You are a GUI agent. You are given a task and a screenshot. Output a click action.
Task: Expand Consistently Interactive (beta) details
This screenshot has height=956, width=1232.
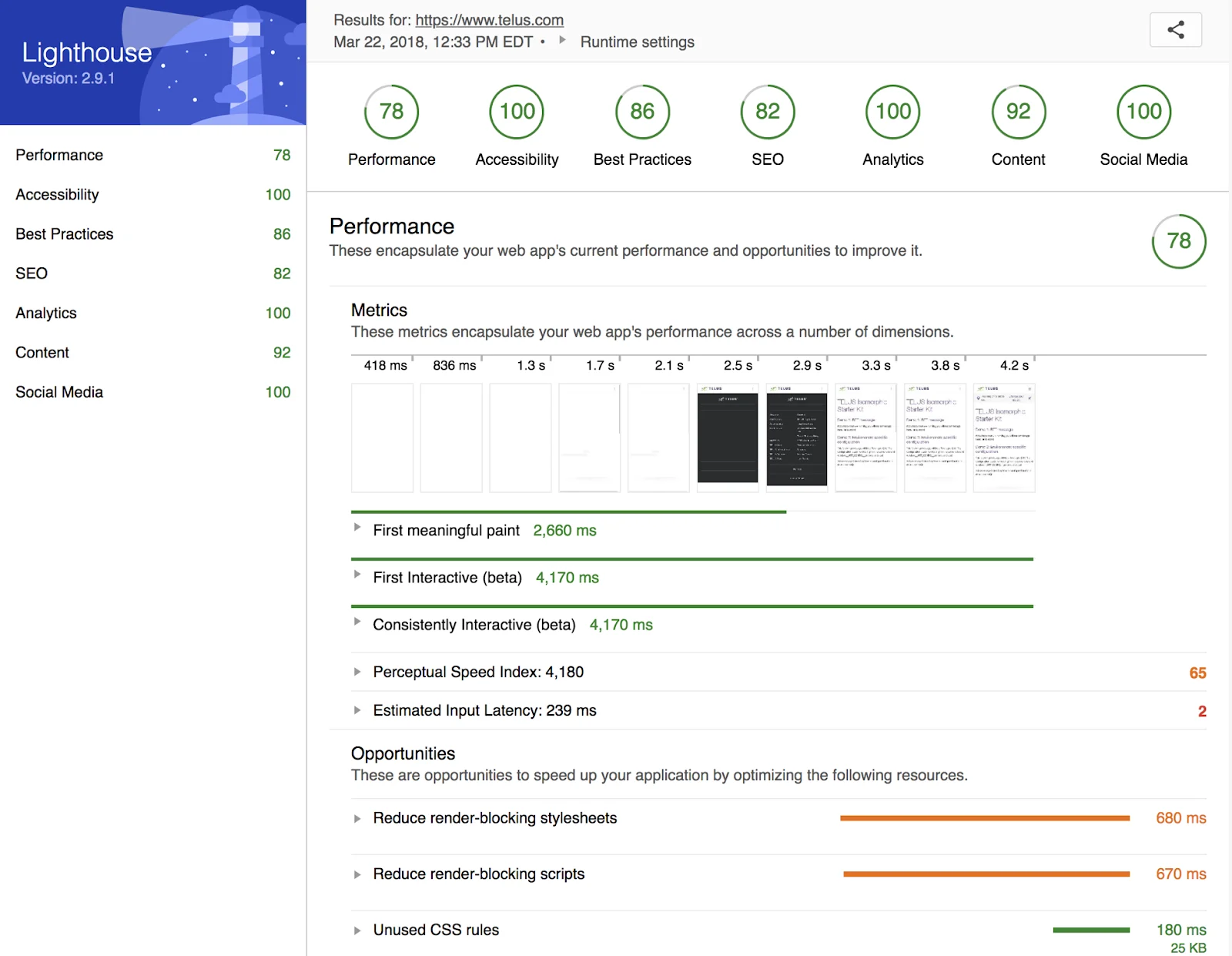(x=357, y=622)
